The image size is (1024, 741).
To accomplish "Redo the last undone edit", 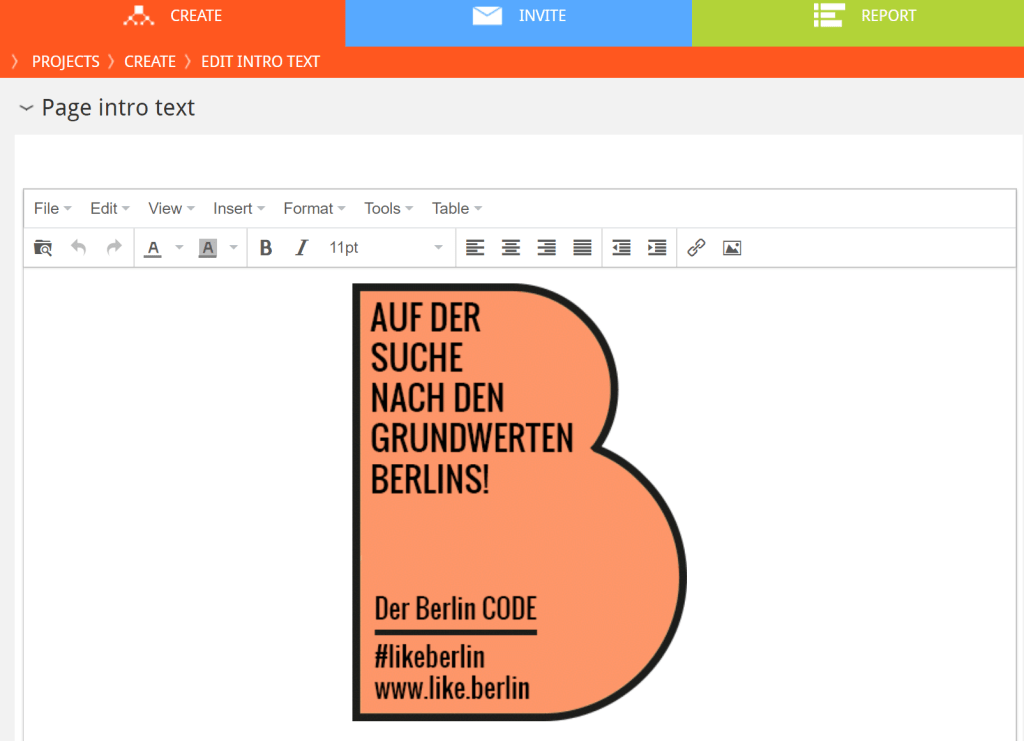I will pyautogui.click(x=114, y=248).
